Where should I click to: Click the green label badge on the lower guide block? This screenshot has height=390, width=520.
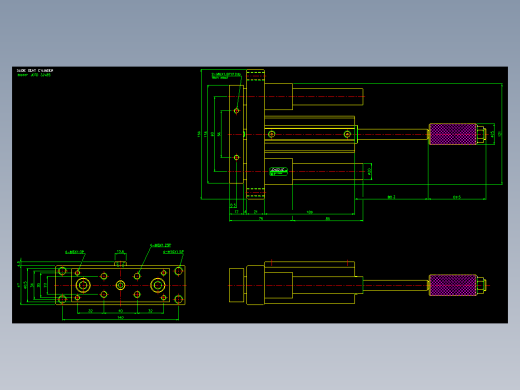click(278, 172)
